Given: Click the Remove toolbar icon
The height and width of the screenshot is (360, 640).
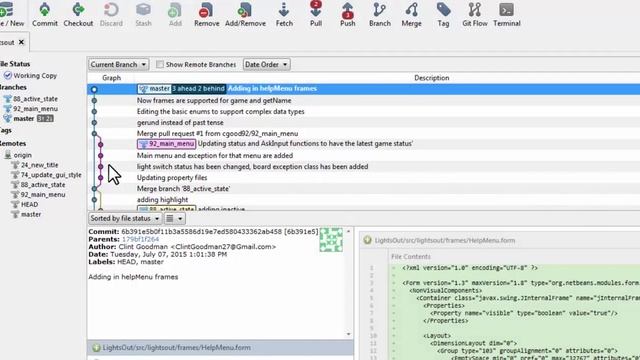Looking at the screenshot, I should tap(207, 14).
